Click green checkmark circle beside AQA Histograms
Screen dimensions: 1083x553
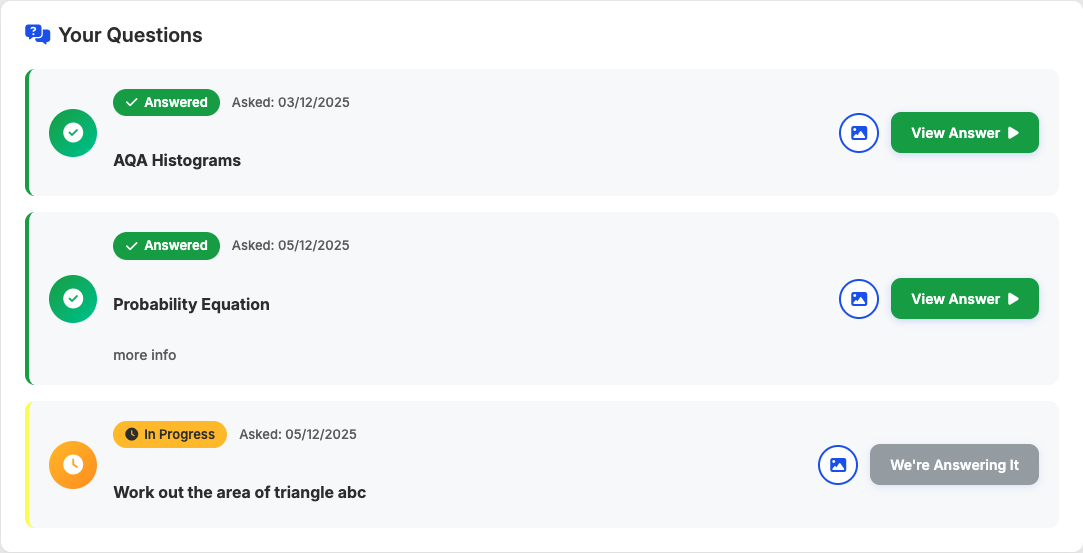73,133
